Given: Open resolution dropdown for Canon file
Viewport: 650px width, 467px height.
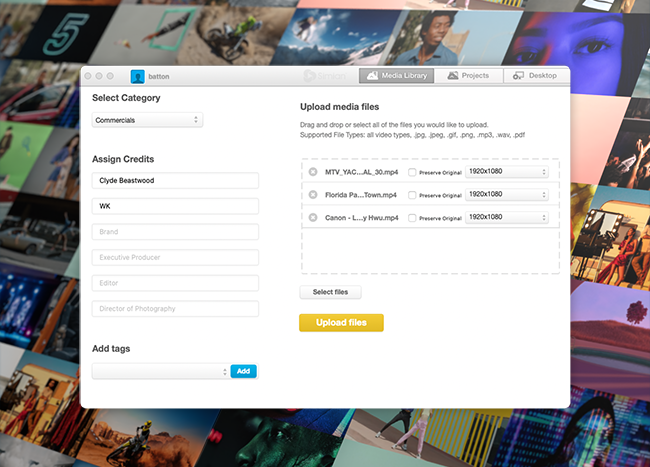Looking at the screenshot, I should pyautogui.click(x=507, y=217).
